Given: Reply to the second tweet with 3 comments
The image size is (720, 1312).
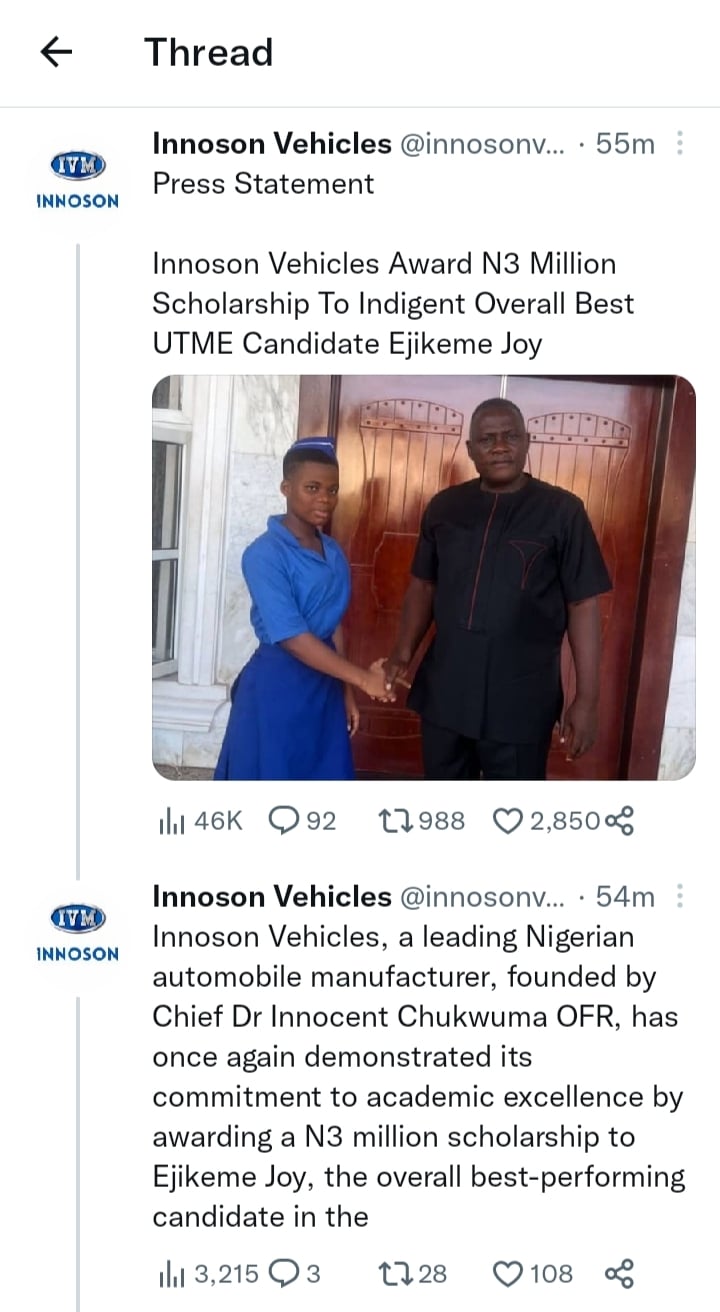Looking at the screenshot, I should [284, 1274].
